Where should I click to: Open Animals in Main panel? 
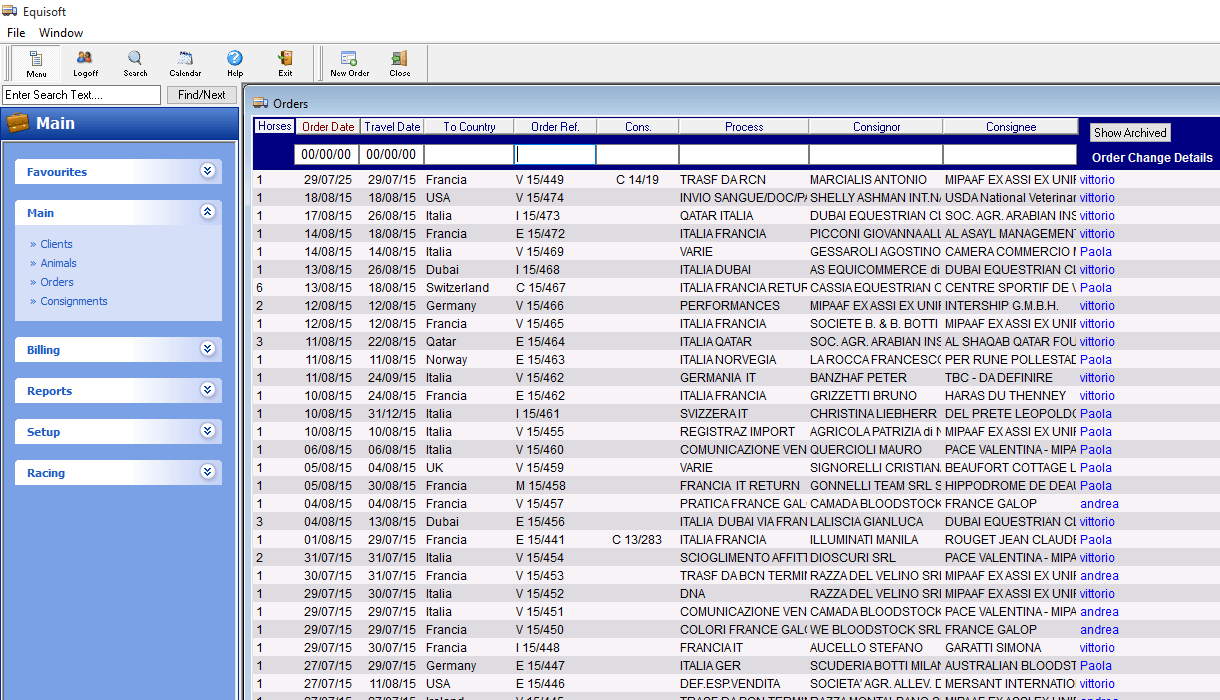(x=58, y=263)
